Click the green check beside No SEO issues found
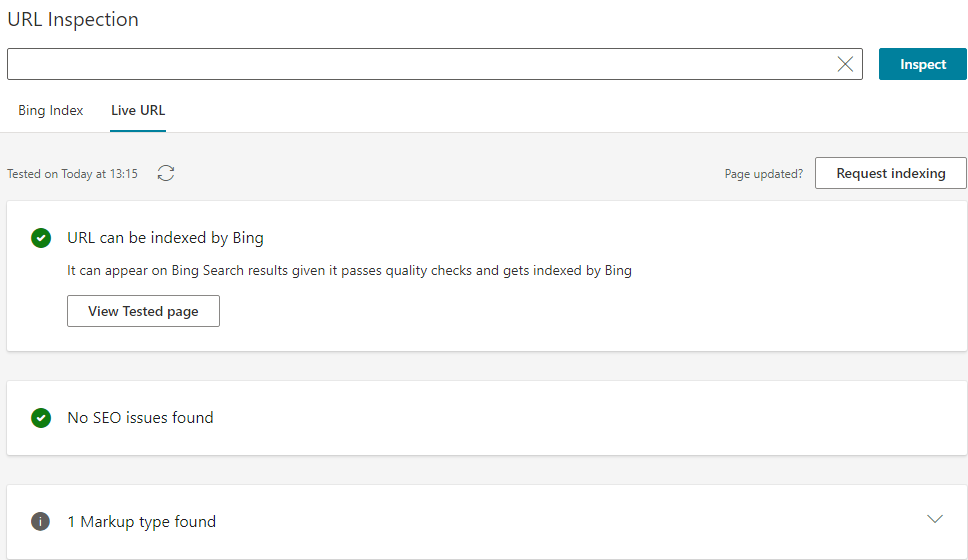This screenshot has width=968, height=560. (41, 418)
